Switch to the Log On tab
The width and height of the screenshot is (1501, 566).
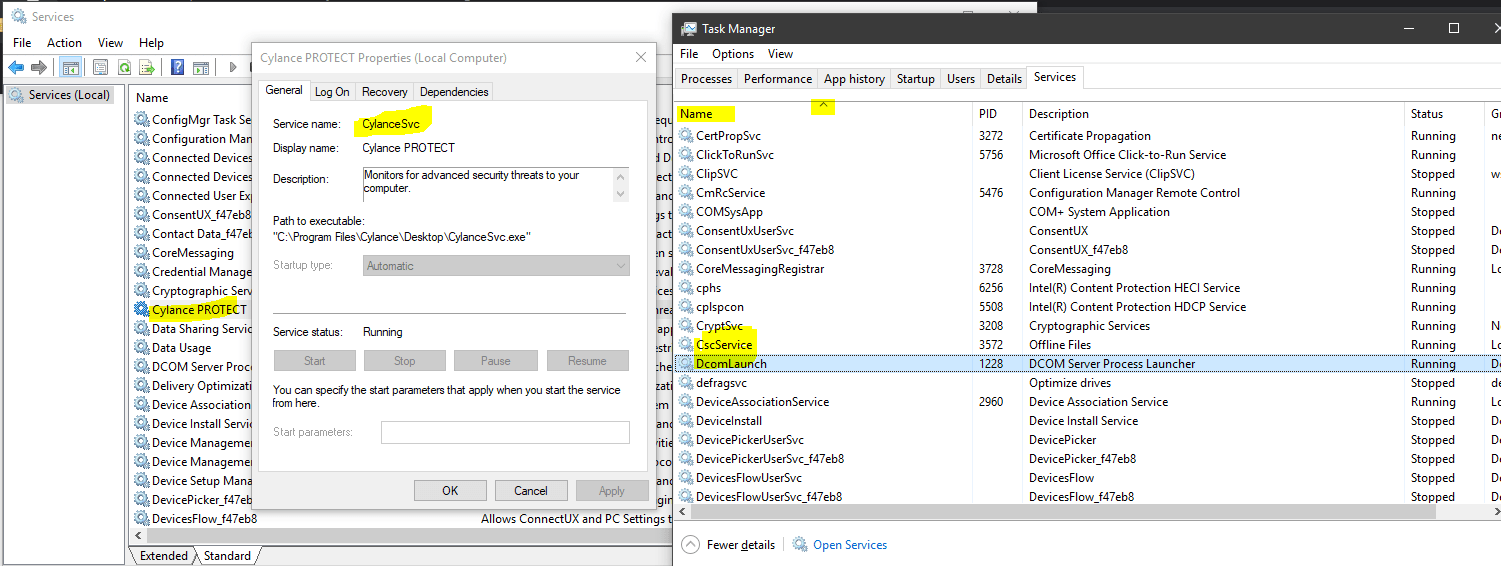(x=332, y=92)
